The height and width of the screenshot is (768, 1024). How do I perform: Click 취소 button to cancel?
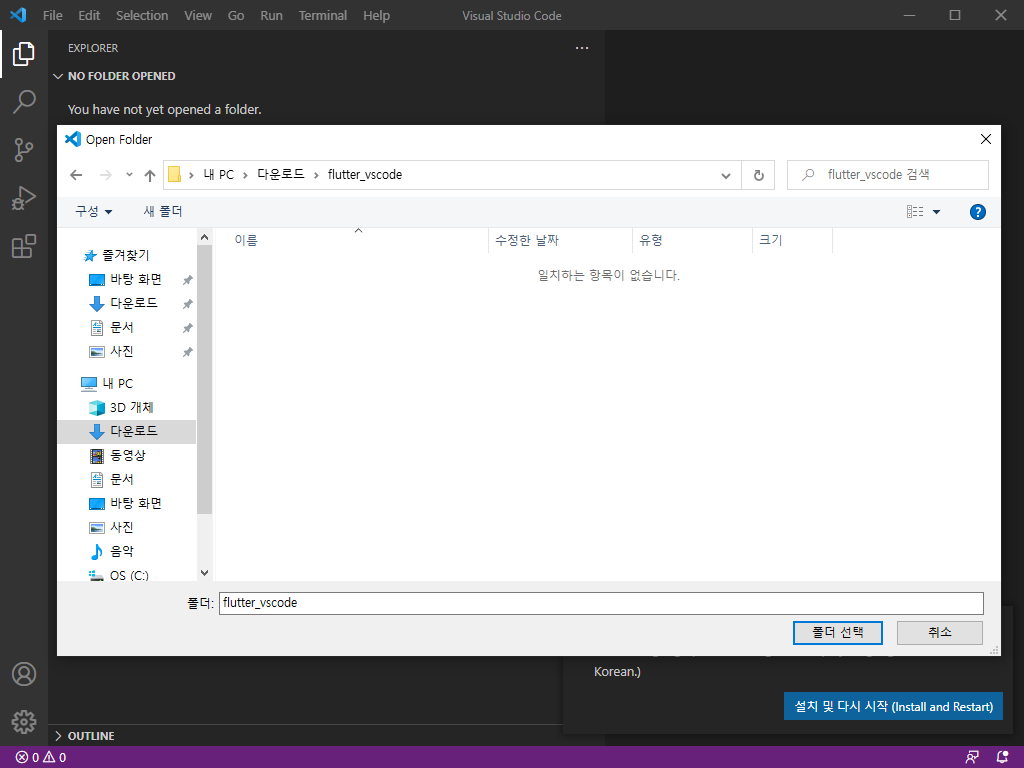tap(940, 633)
